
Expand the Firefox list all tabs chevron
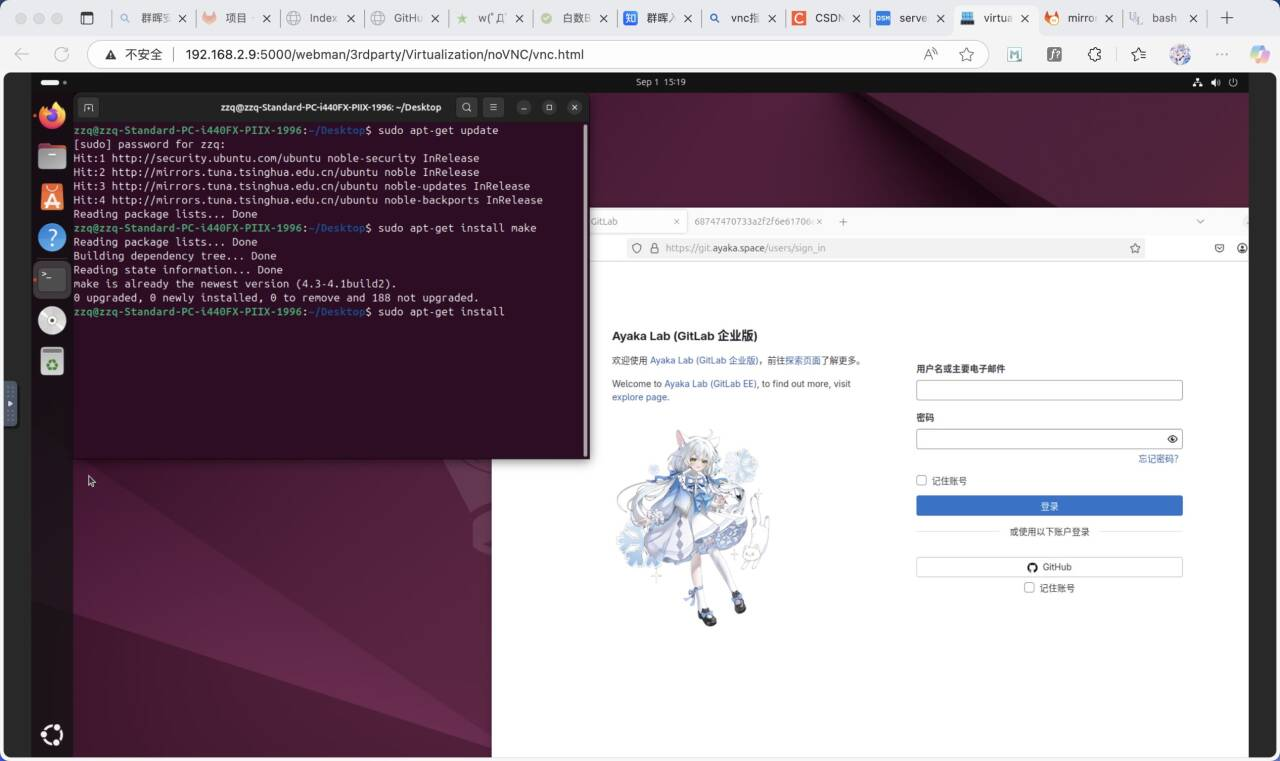pyautogui.click(x=1201, y=221)
